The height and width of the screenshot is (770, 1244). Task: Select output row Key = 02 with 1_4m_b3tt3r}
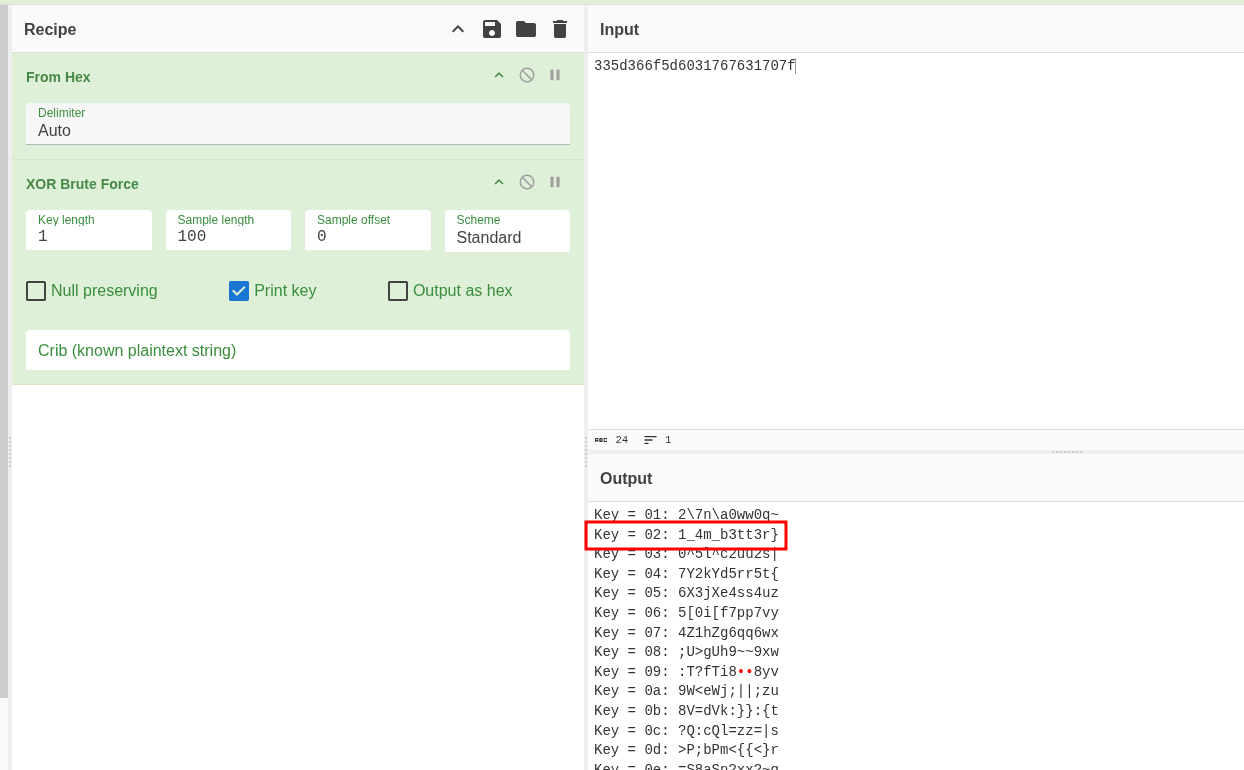coord(686,535)
